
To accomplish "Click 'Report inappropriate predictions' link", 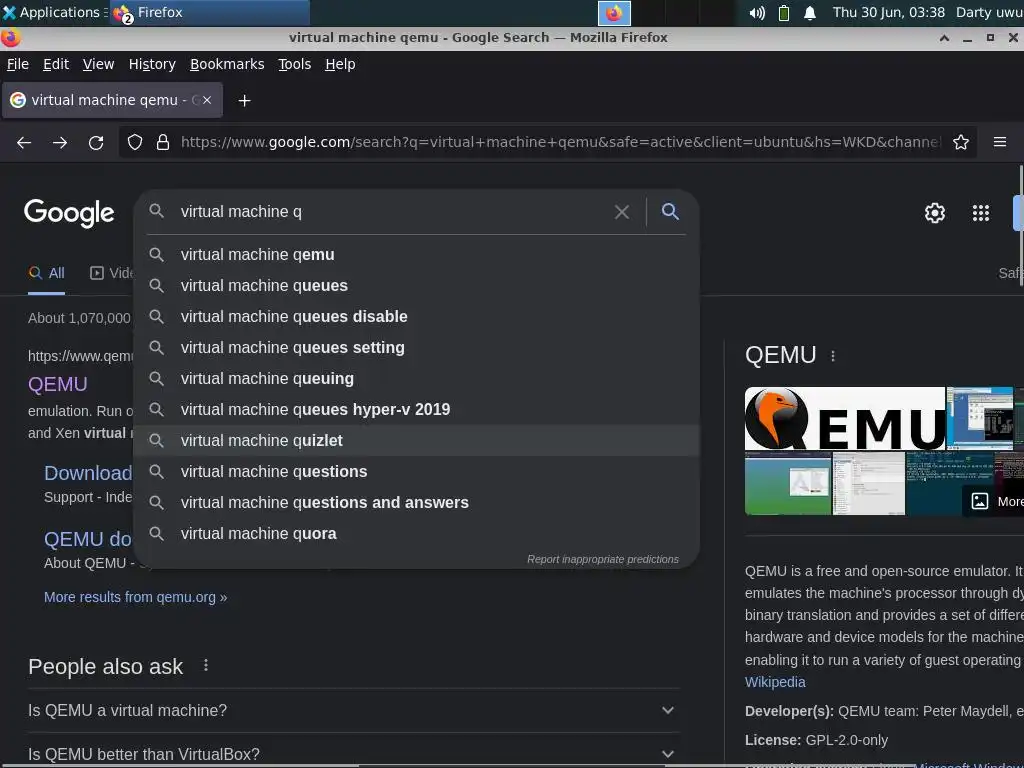I will coord(603,559).
